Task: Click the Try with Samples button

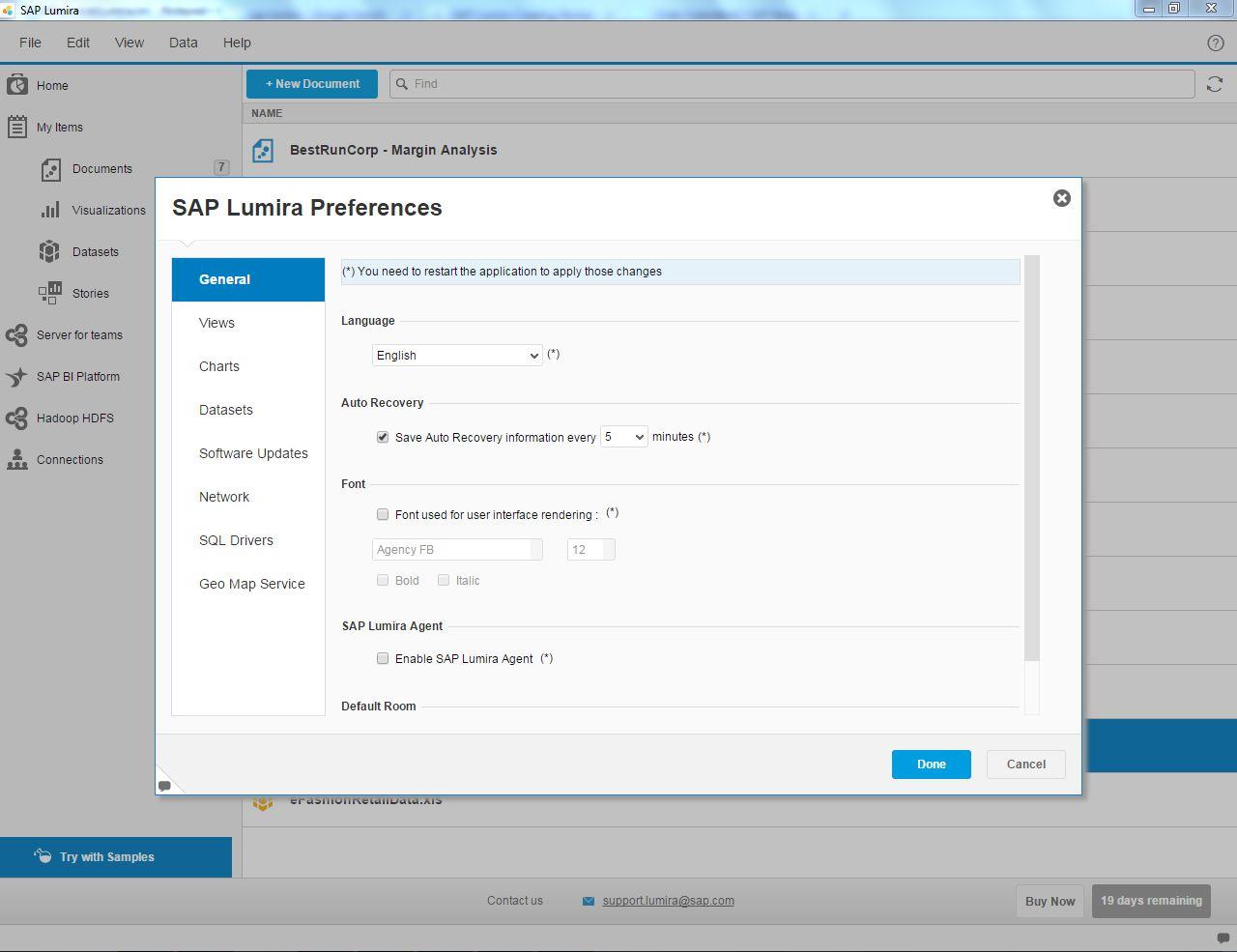Action: (x=116, y=857)
